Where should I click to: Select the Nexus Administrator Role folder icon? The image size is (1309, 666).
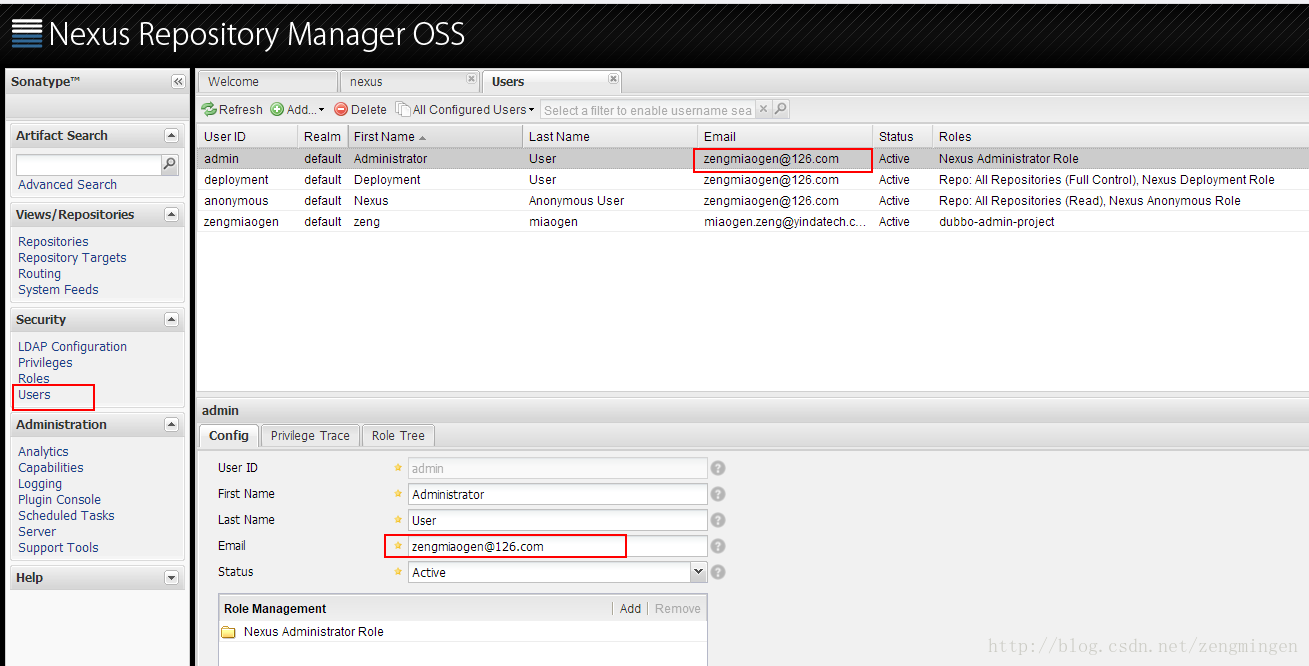228,632
